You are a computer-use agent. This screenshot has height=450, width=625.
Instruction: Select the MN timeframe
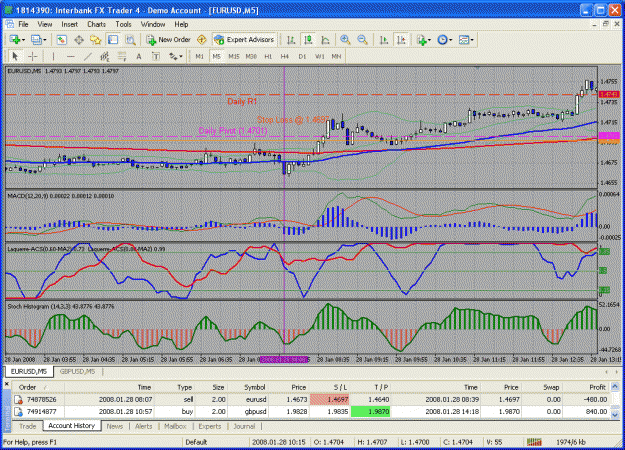(336, 57)
